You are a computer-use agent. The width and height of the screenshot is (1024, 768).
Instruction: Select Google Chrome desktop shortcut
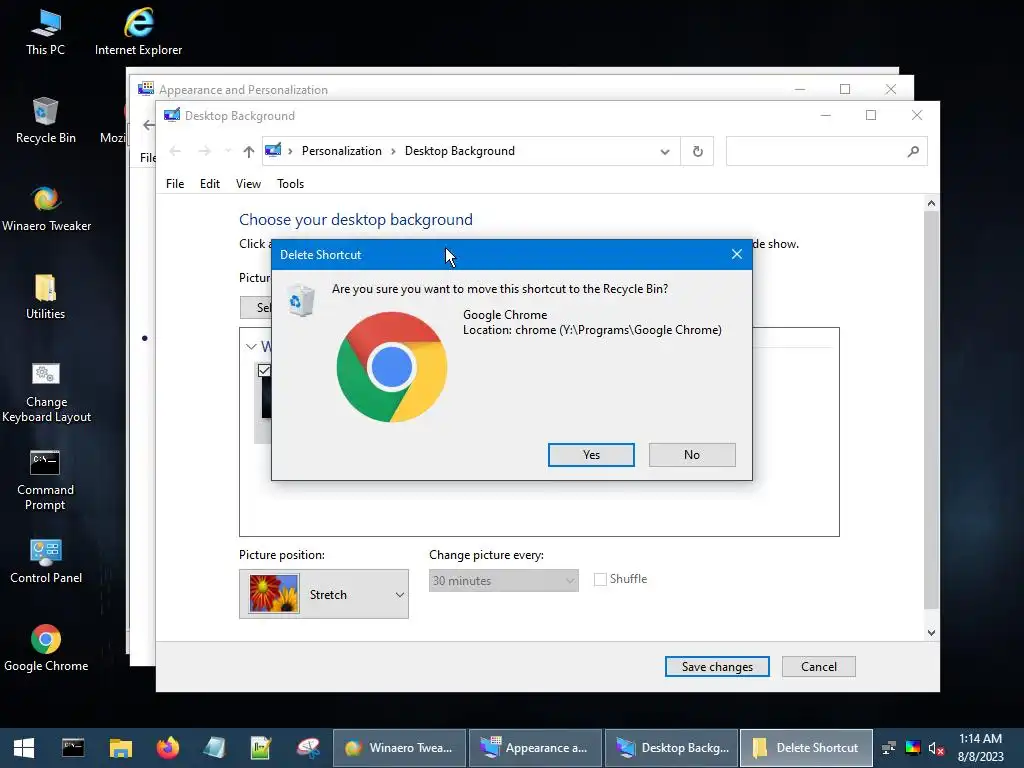click(46, 649)
